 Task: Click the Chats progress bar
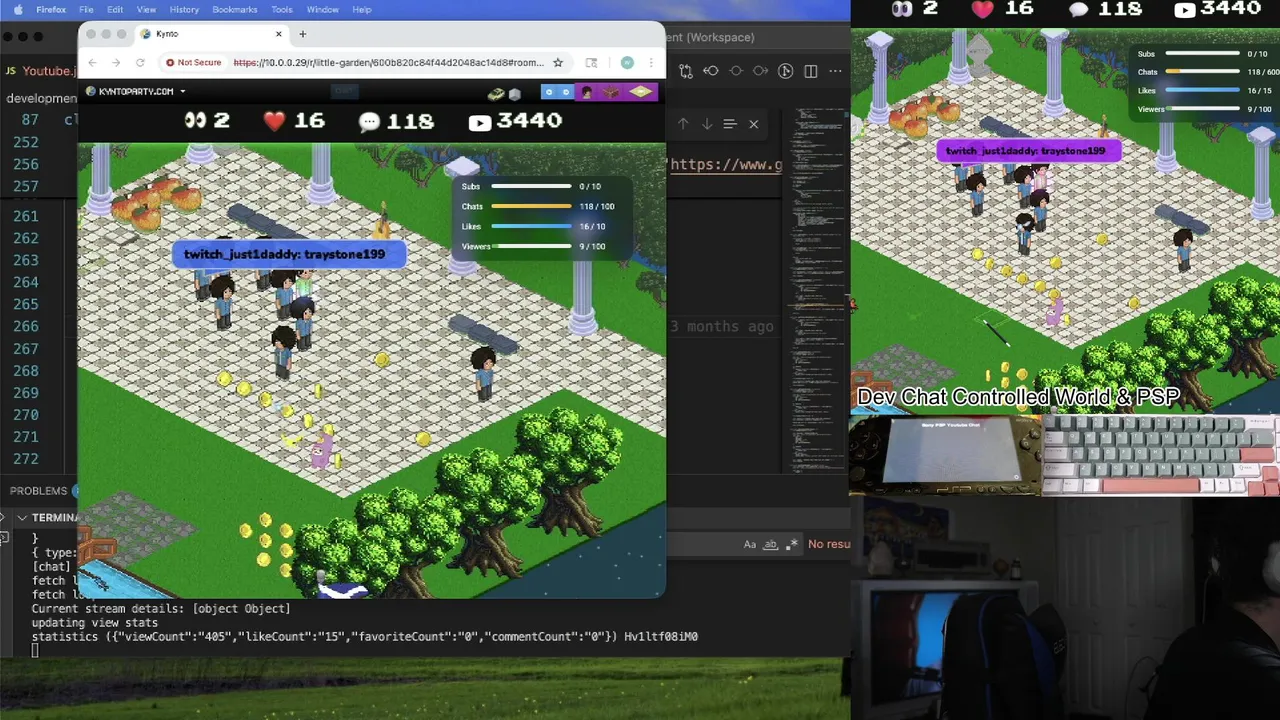(531, 206)
